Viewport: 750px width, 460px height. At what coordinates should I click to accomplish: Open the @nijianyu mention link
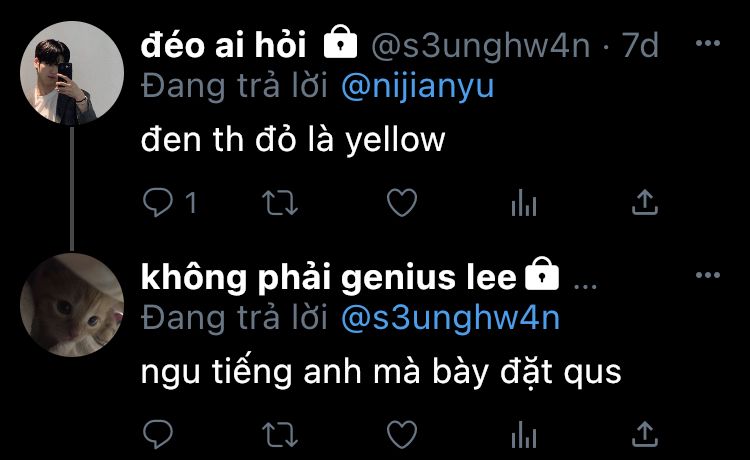click(418, 88)
